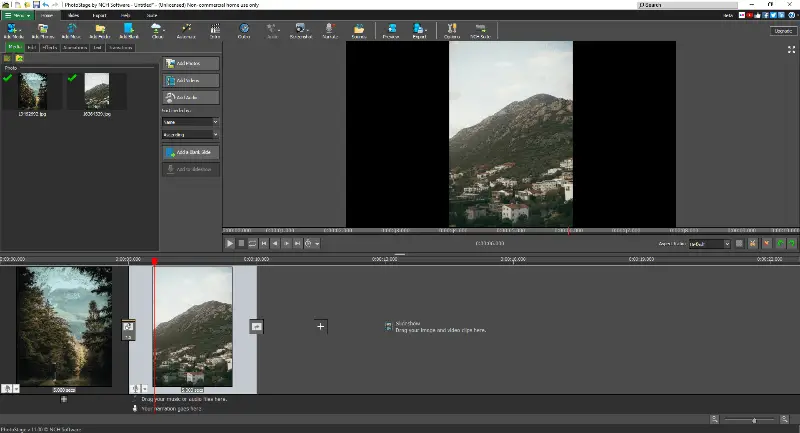Toggle full screen preview icon

(791, 49)
